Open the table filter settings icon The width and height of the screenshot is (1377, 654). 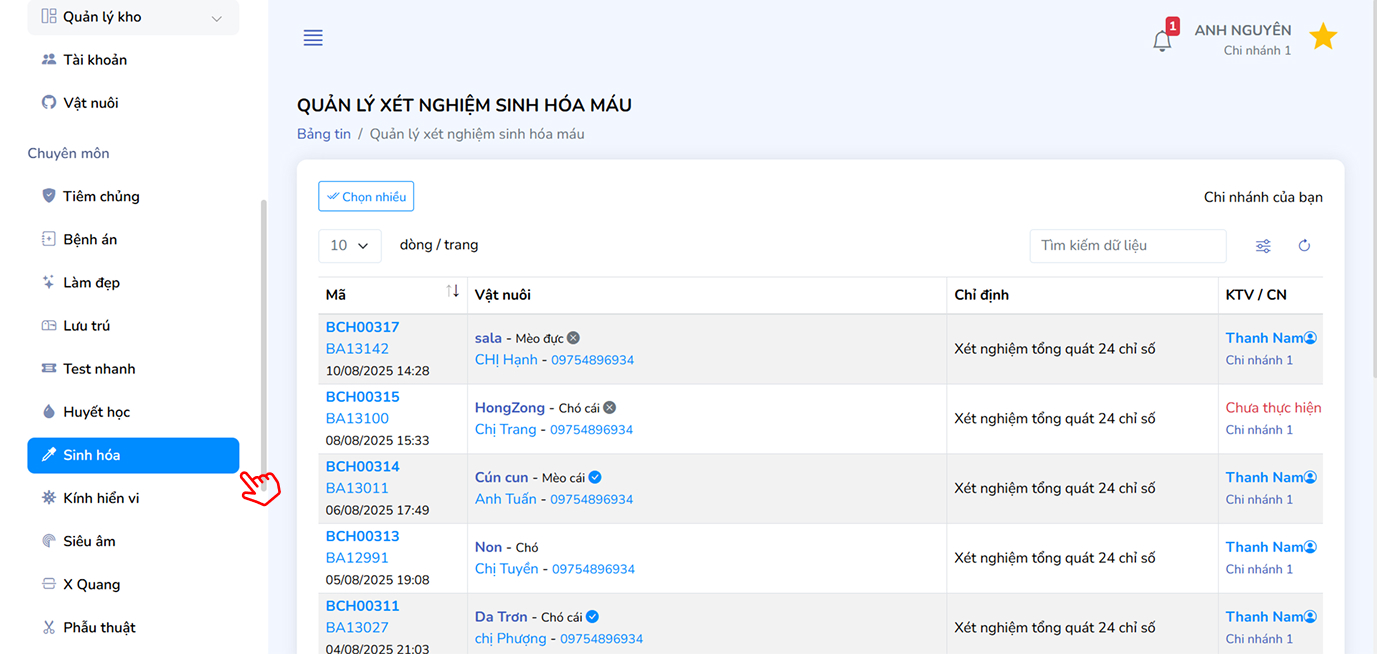1264,246
